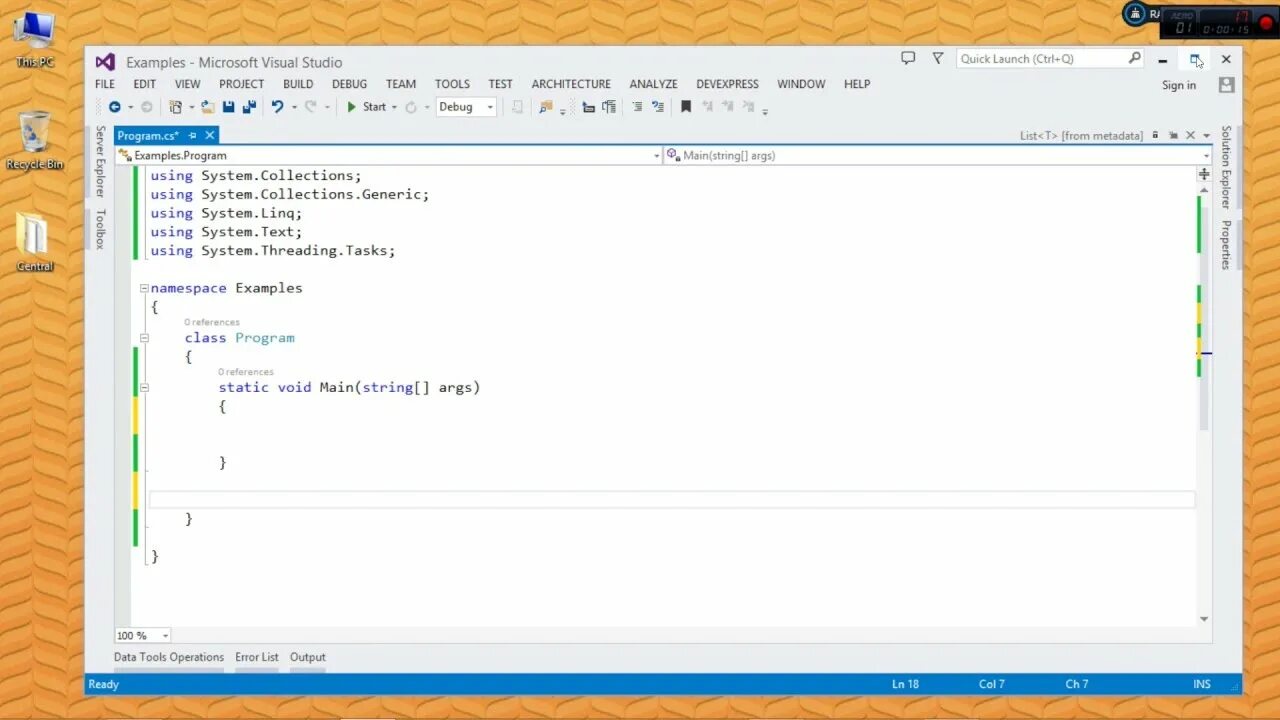Open the Undo history dropdown arrow
Viewport: 1280px width, 720px height.
click(293, 108)
